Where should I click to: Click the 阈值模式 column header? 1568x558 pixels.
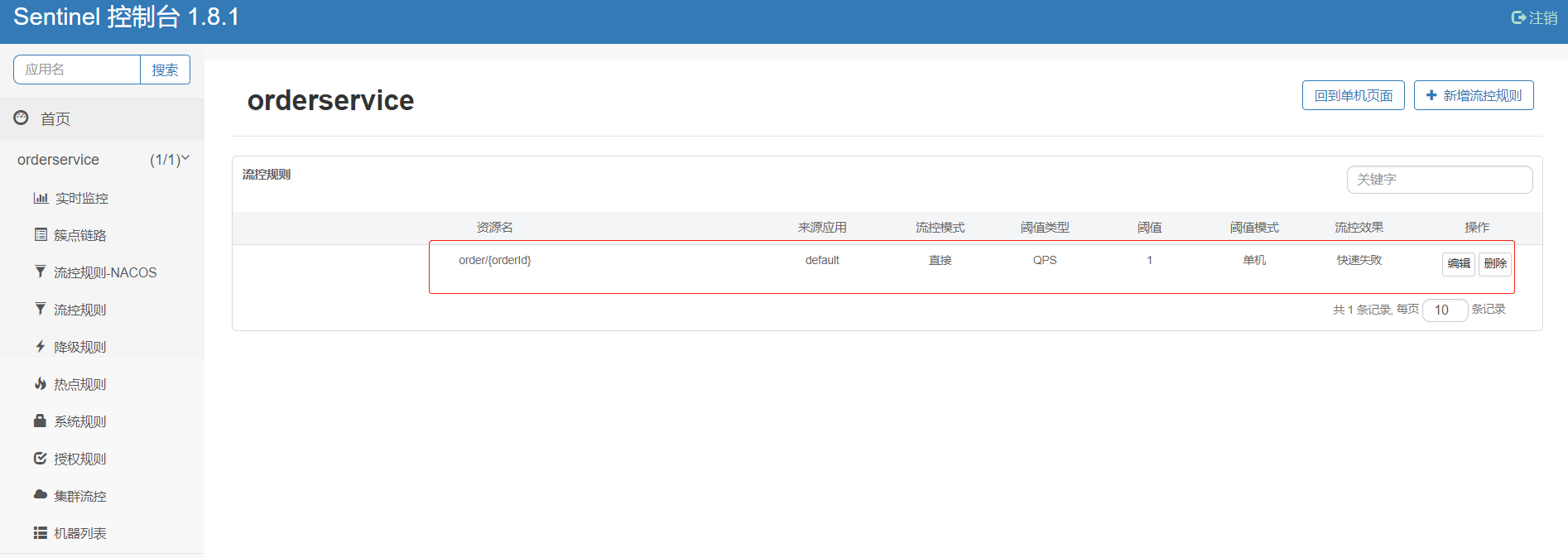1254,227
